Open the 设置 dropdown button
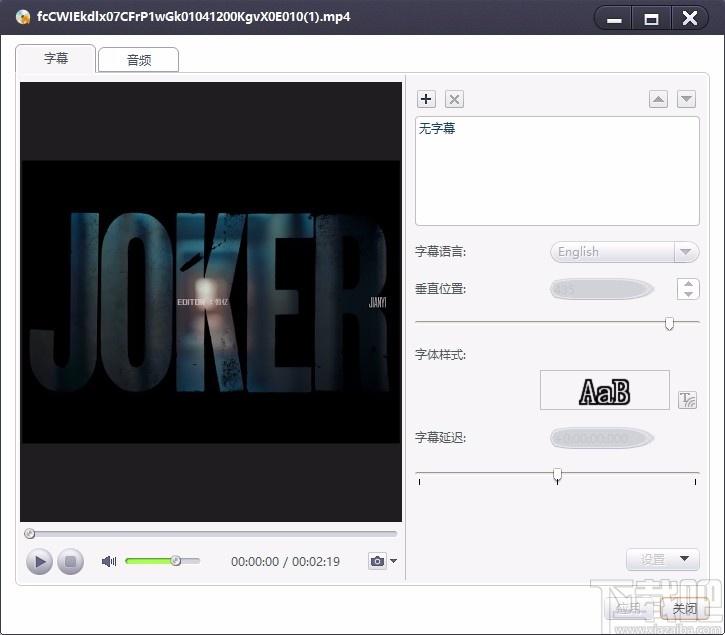 click(x=662, y=559)
